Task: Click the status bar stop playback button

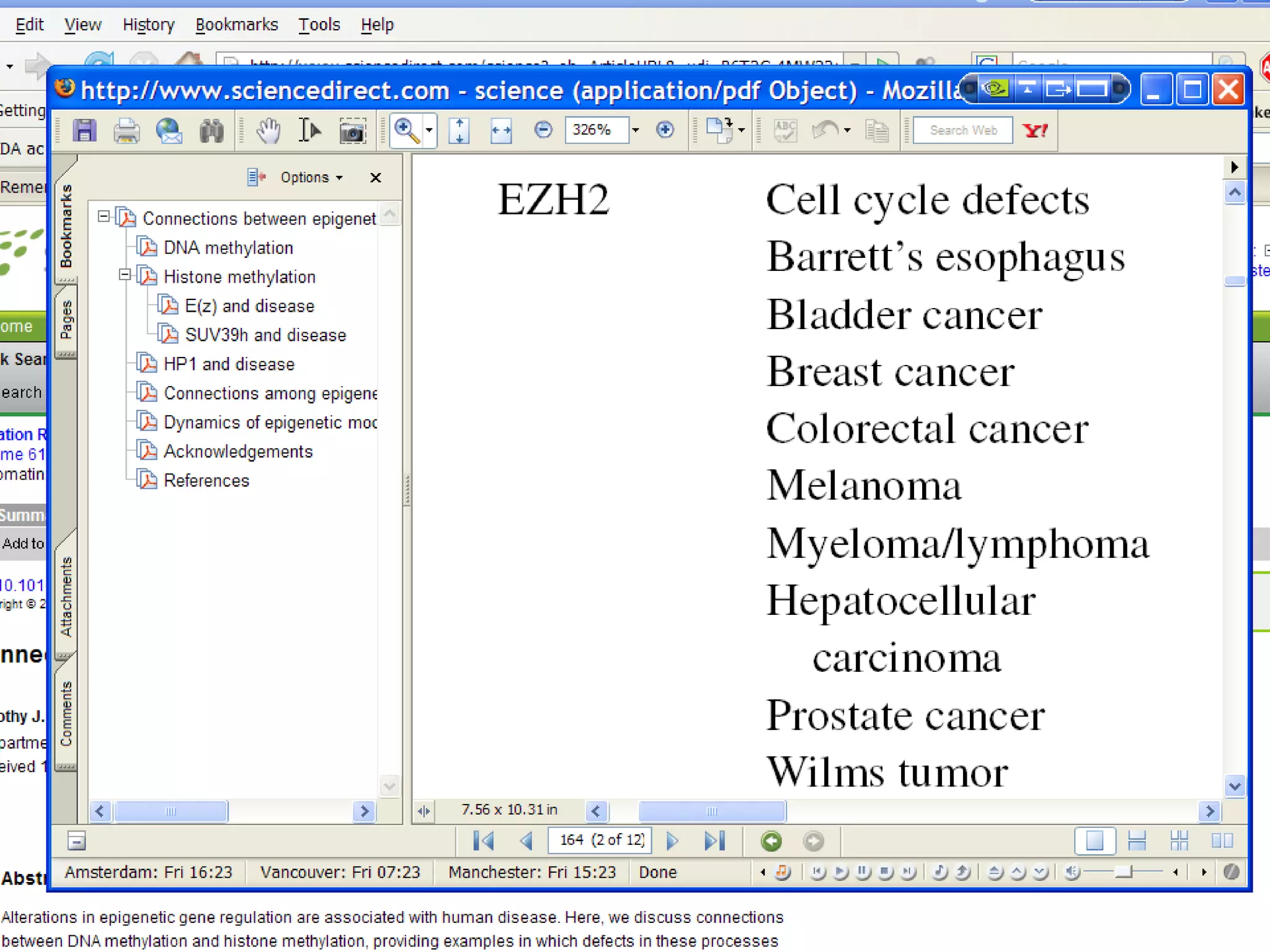Action: (886, 872)
